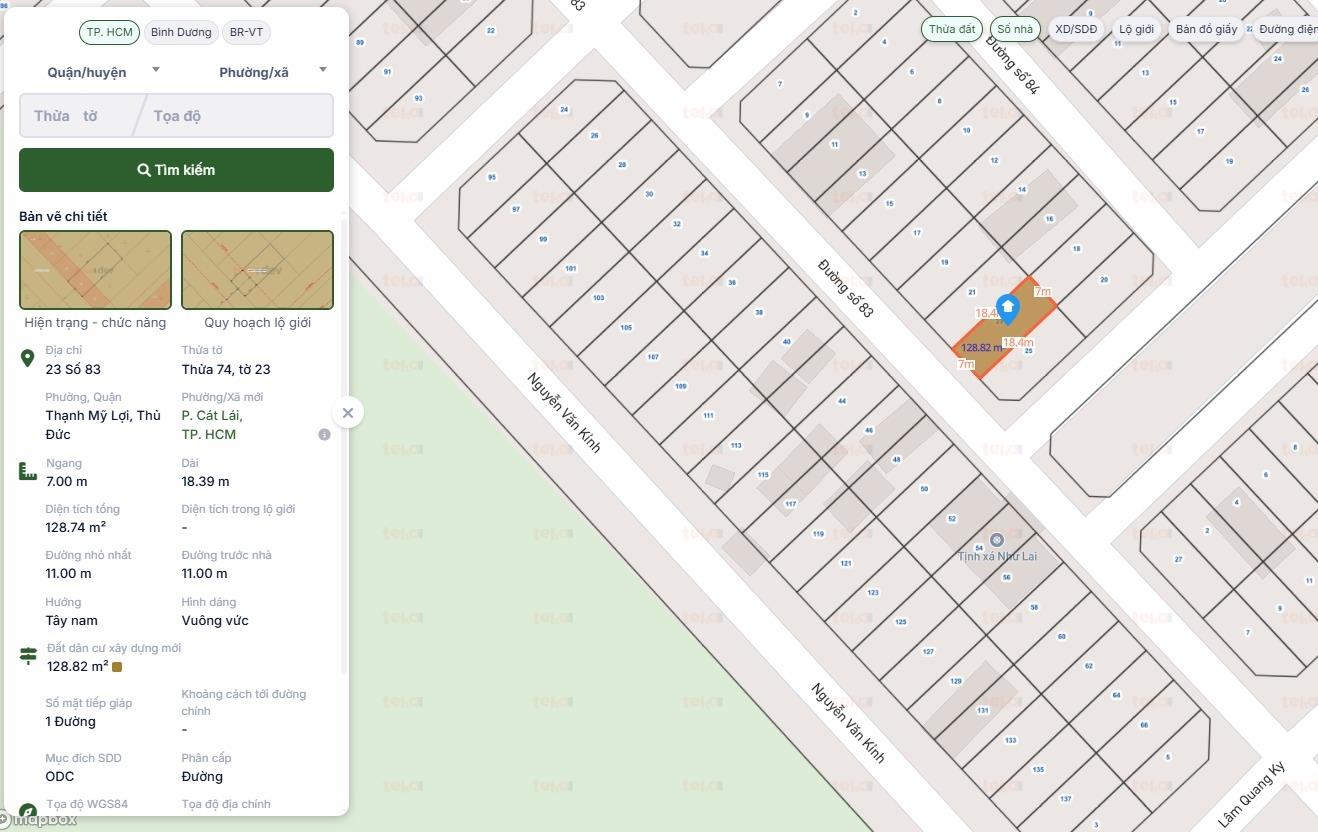
Task: Toggle the Bản đồ giấy layer chip
Action: [x=1206, y=29]
